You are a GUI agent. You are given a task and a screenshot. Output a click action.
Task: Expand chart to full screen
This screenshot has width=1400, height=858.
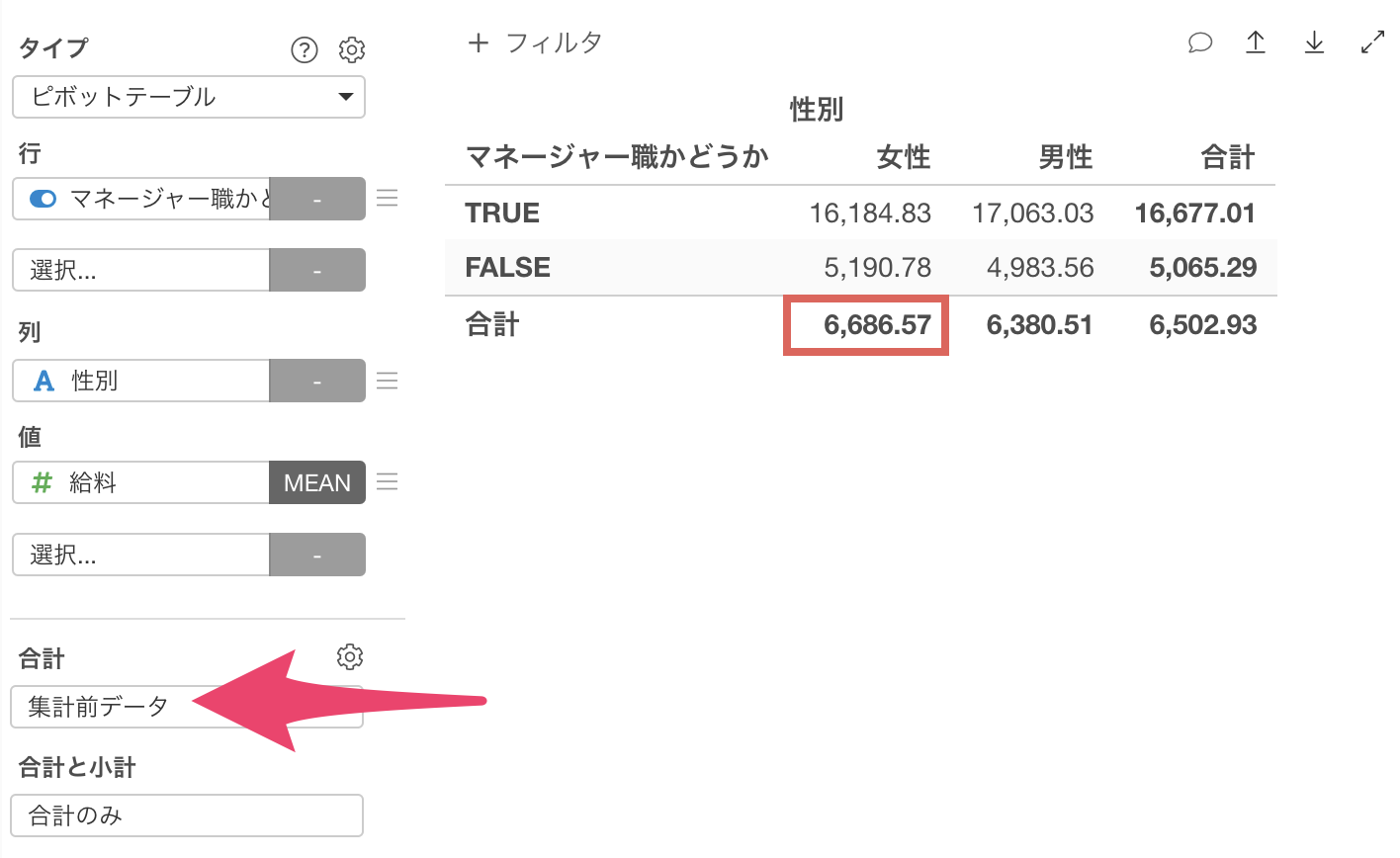click(1372, 43)
